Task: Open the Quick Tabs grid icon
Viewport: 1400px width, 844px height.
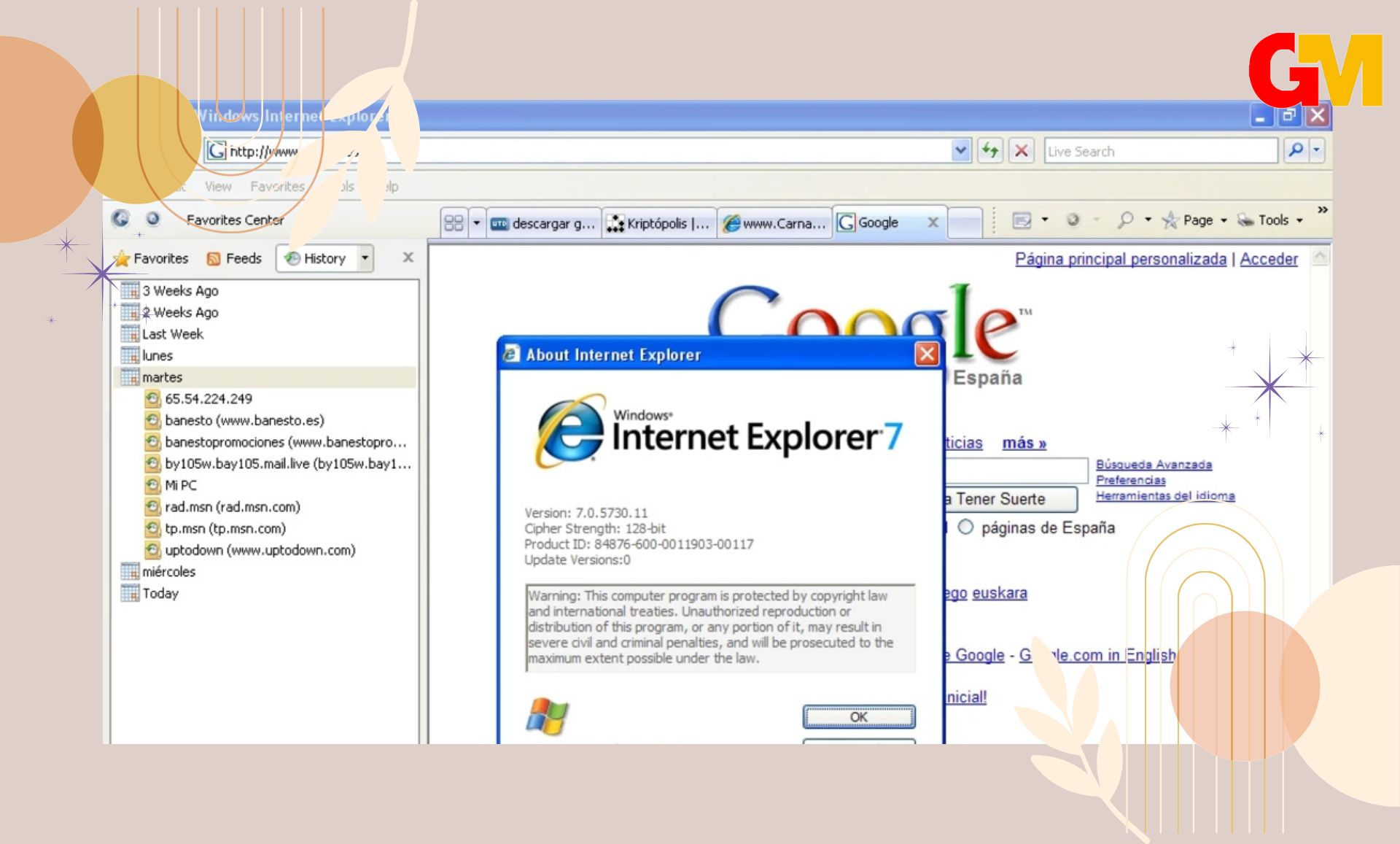Action: tap(454, 222)
